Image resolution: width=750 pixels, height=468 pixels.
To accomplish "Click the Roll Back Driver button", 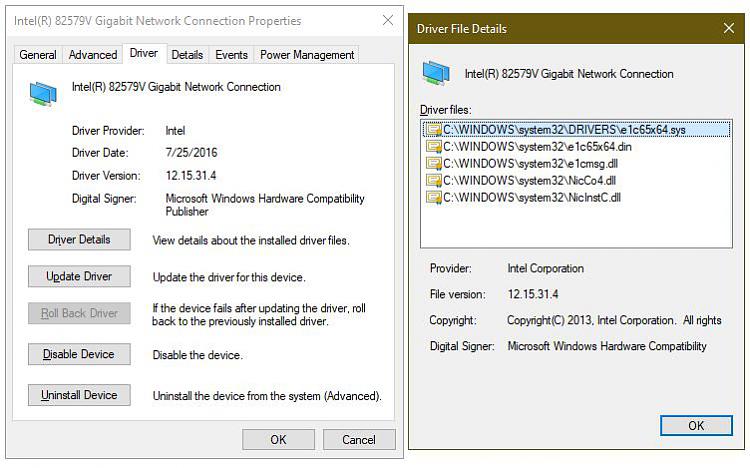I will 79,313.
